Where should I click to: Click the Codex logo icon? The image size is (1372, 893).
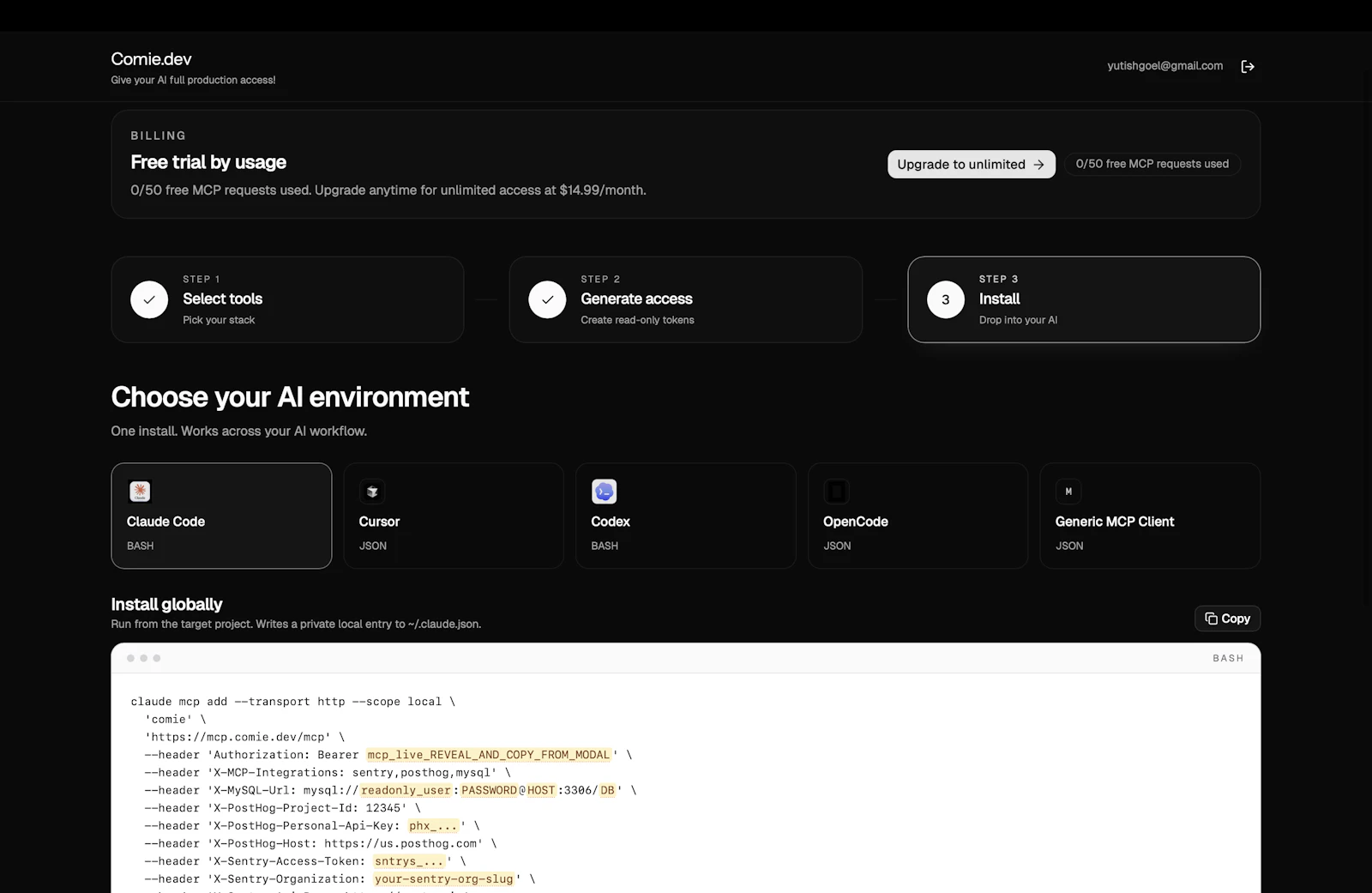[x=605, y=492]
